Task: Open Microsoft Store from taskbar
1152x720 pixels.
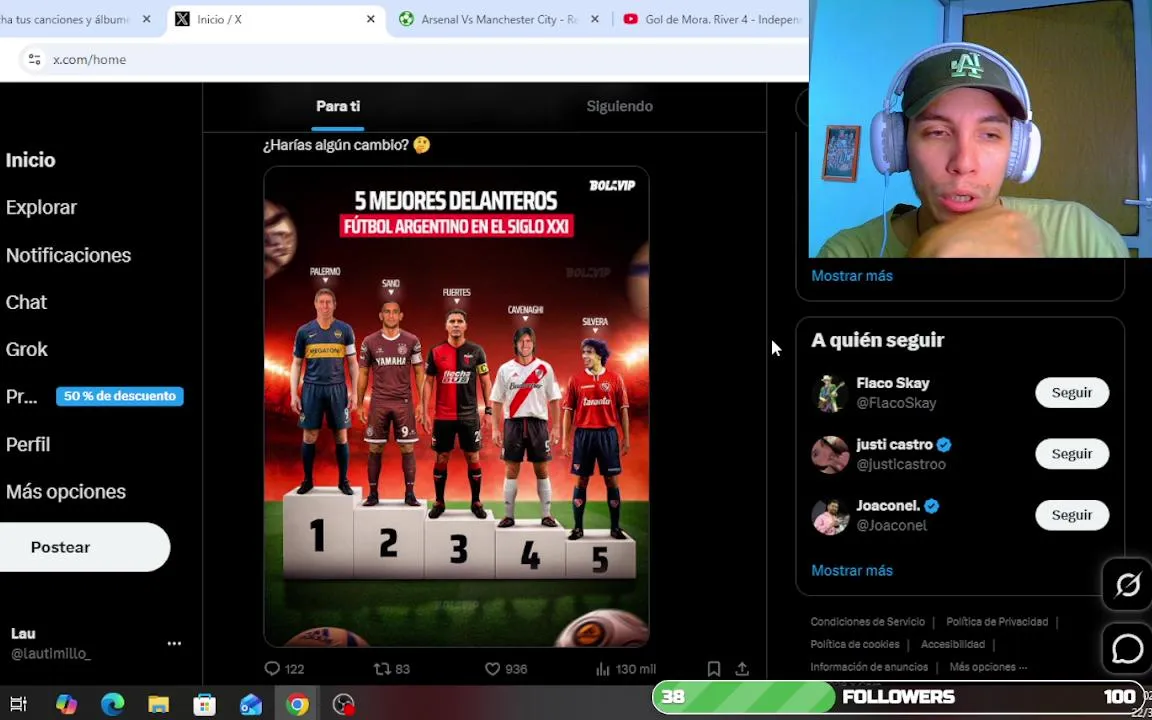Action: [204, 704]
